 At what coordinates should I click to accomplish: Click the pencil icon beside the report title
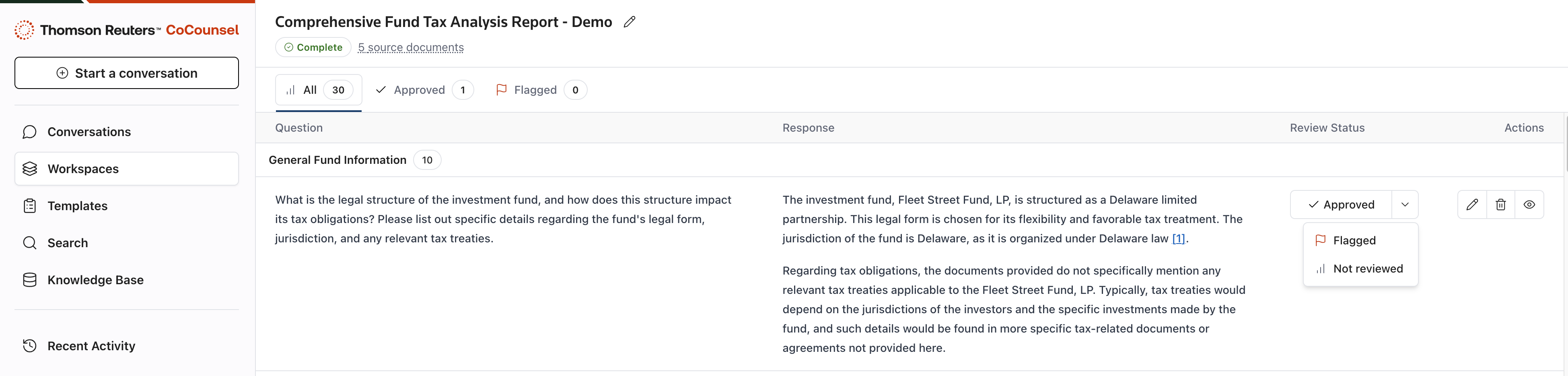630,22
